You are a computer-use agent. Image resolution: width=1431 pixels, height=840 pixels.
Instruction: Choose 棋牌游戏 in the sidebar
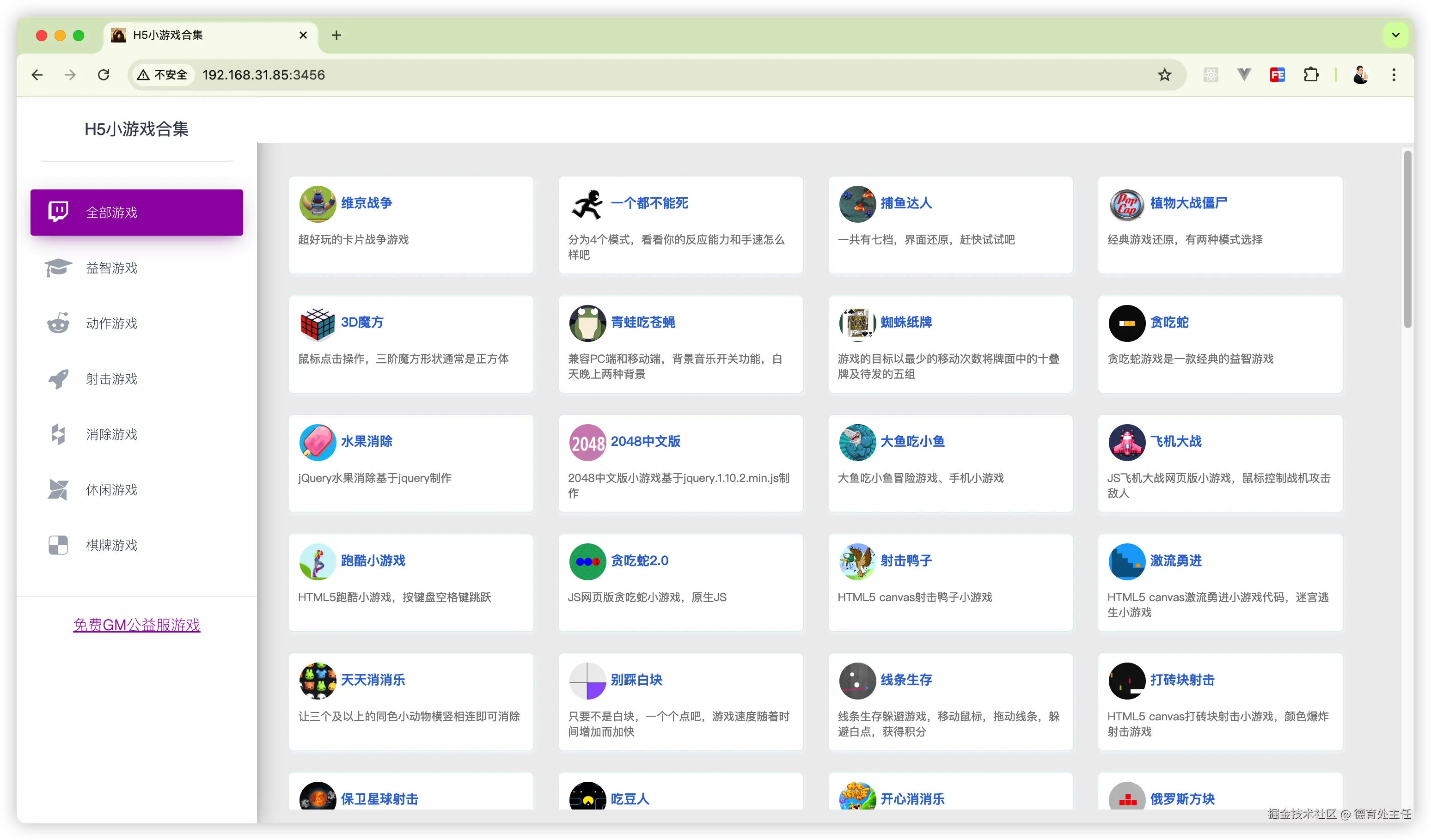(112, 545)
